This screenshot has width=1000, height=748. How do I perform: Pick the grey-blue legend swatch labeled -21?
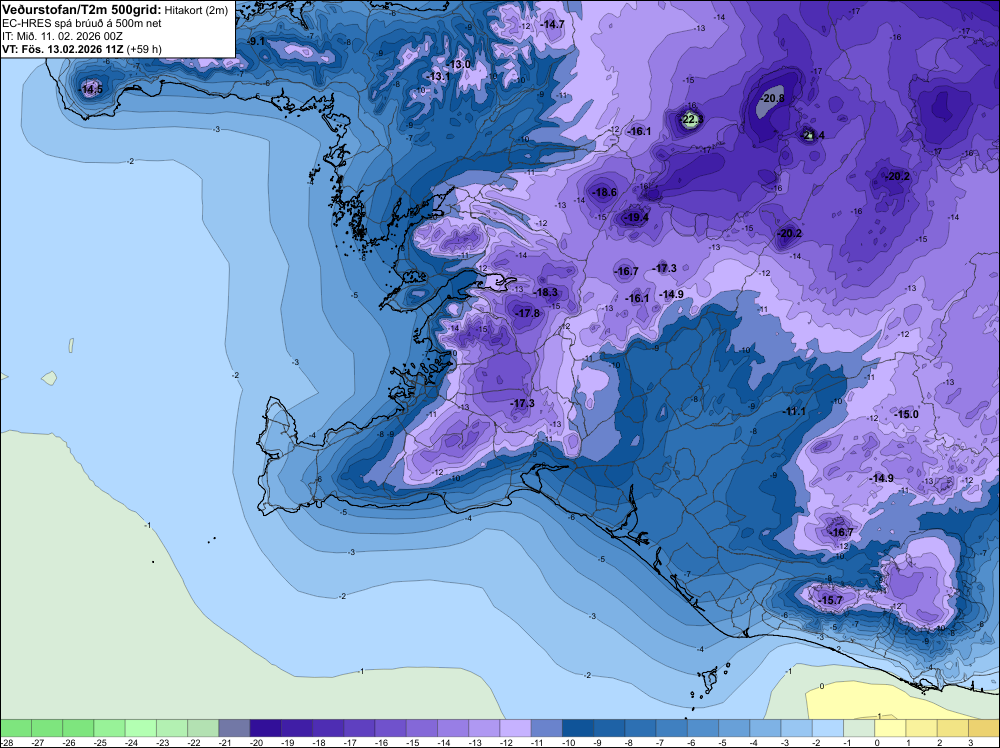[x=234, y=728]
